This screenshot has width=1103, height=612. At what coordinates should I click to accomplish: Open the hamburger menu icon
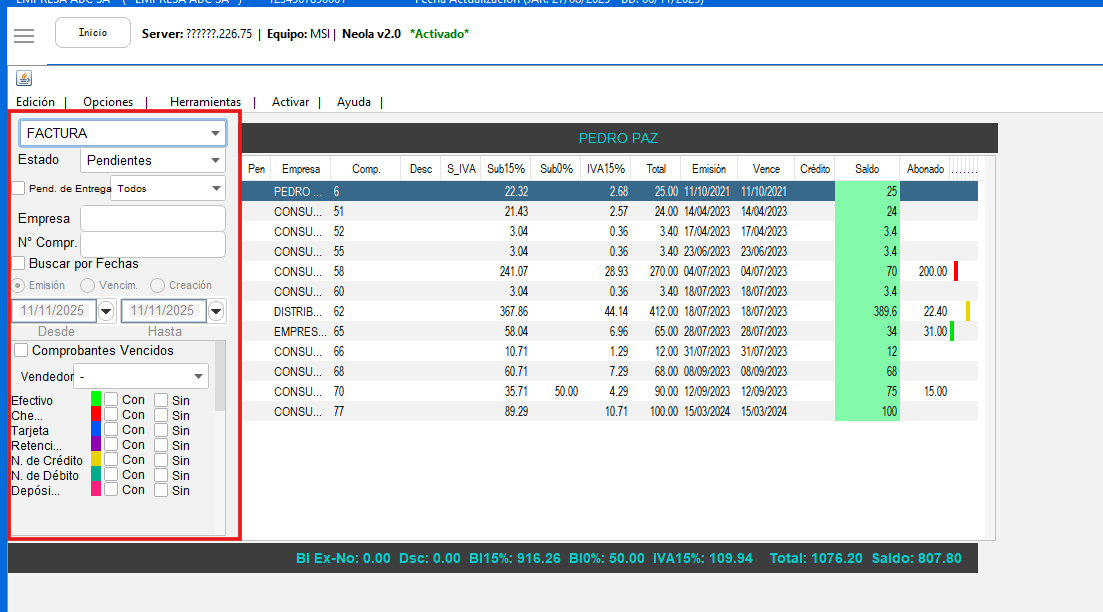point(24,35)
